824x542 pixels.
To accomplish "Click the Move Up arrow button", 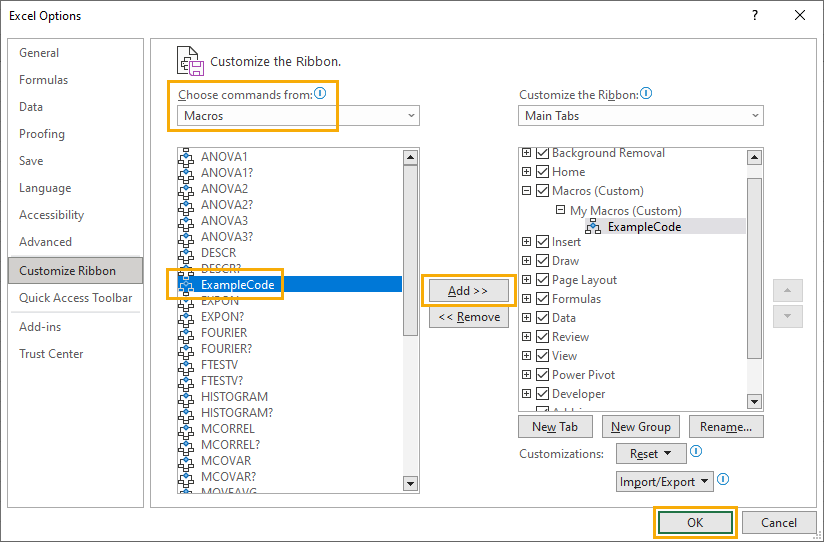I will tap(787, 290).
